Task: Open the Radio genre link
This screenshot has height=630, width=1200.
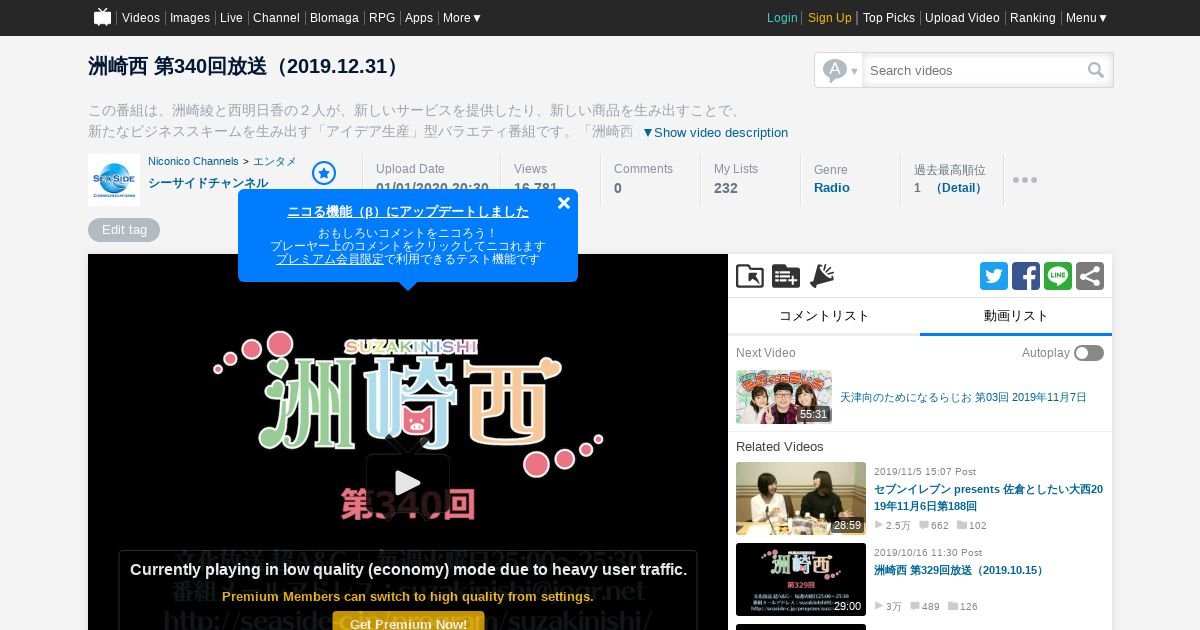Action: pos(832,188)
